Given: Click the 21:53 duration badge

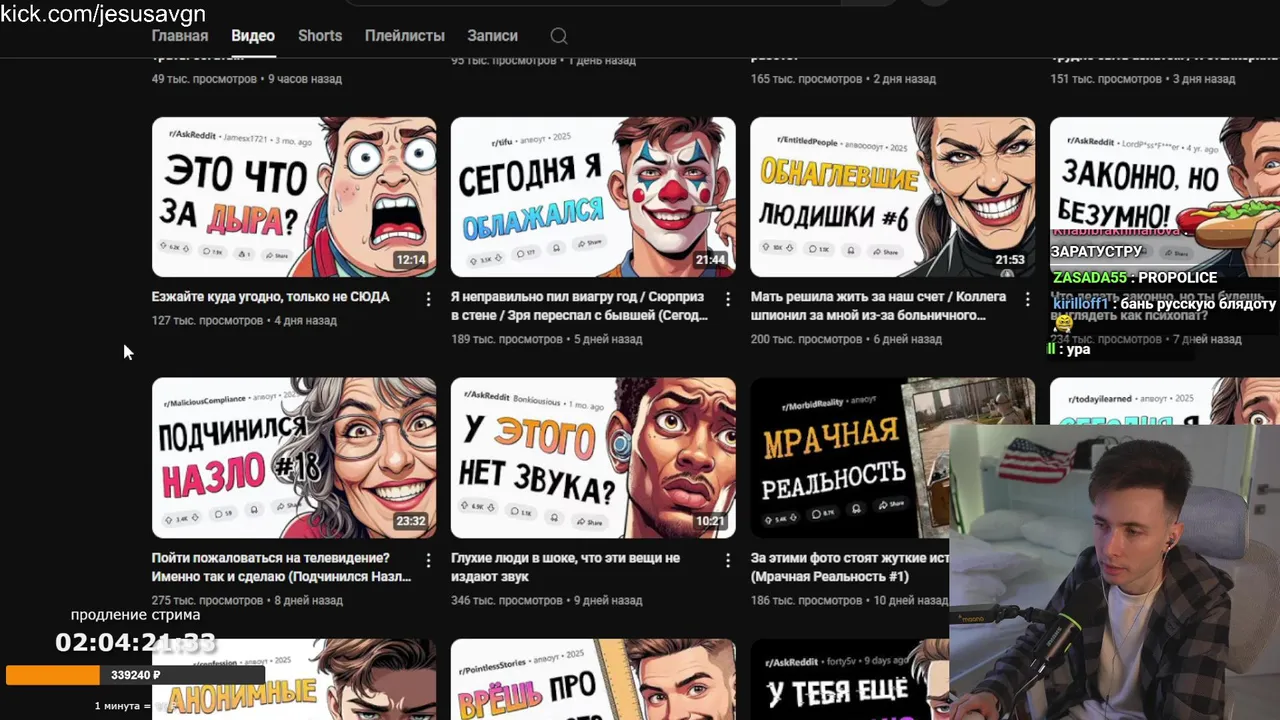Looking at the screenshot, I should [x=1010, y=260].
